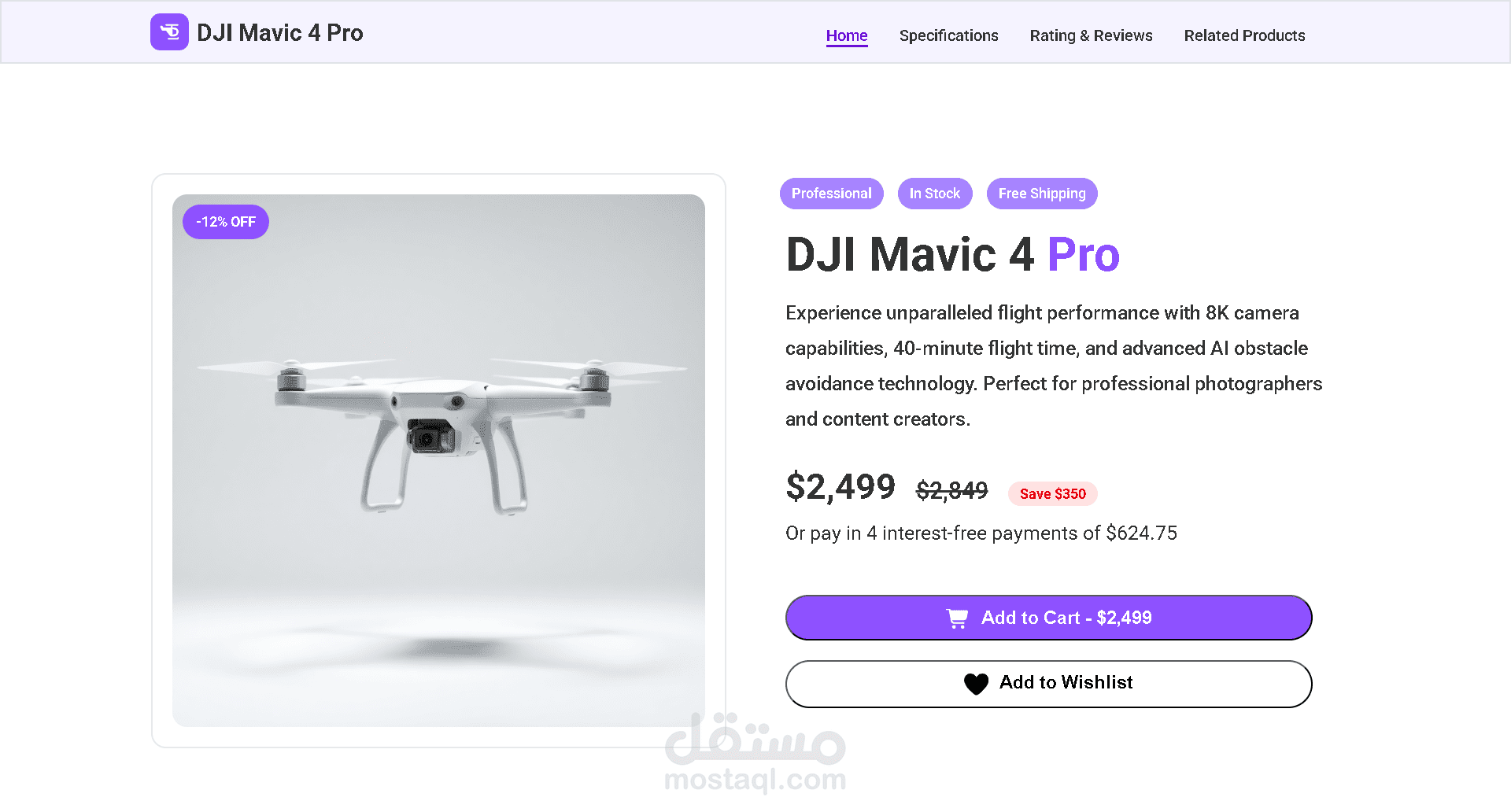Click the shopping cart icon on Add to Cart
Screen dimensions: 1511x812
coord(958,618)
